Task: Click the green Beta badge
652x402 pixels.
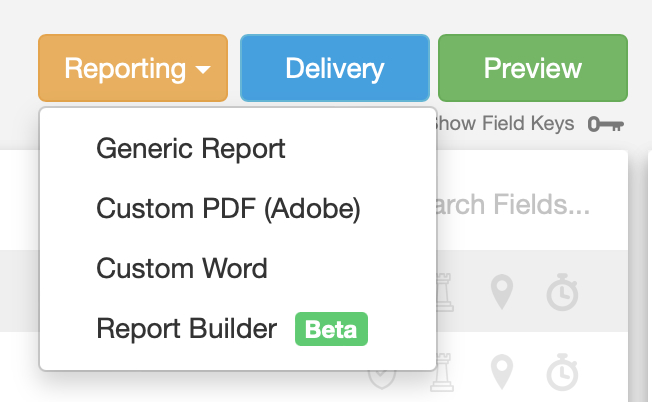Action: tap(331, 329)
